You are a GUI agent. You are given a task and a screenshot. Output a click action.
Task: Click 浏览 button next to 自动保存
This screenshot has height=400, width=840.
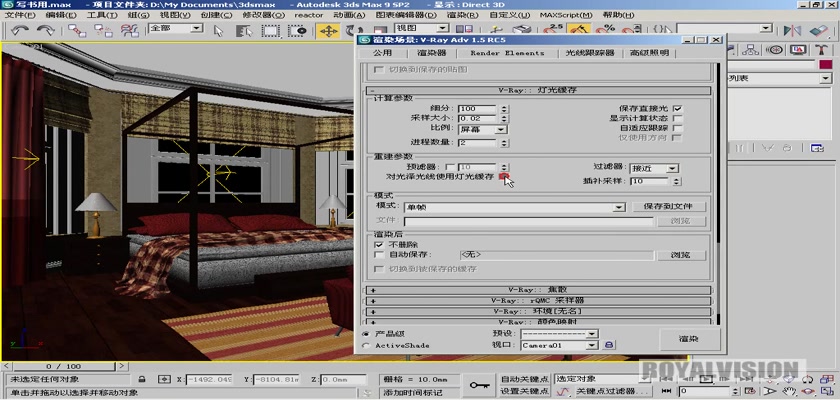point(681,255)
